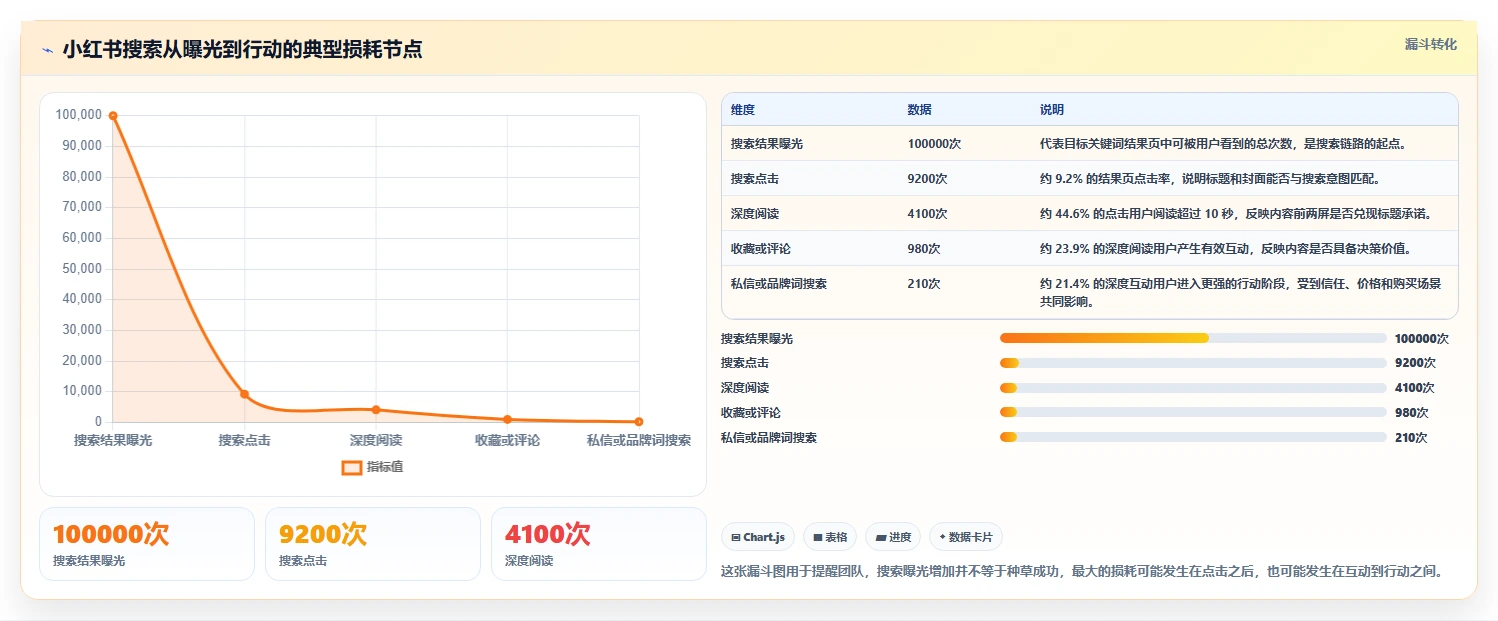Click the chart data point for 搜索结果曝光
Screen dimensions: 1498x621
(113, 116)
